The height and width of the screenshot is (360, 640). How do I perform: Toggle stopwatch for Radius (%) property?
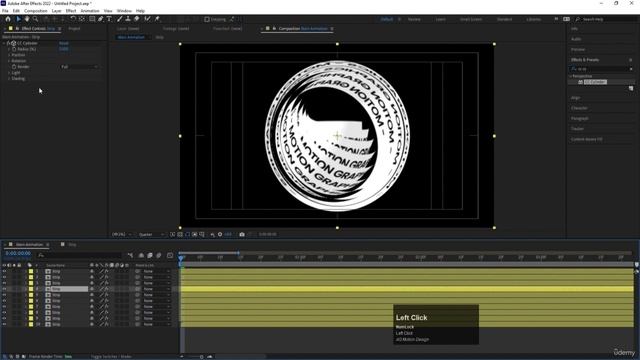pyautogui.click(x=14, y=49)
